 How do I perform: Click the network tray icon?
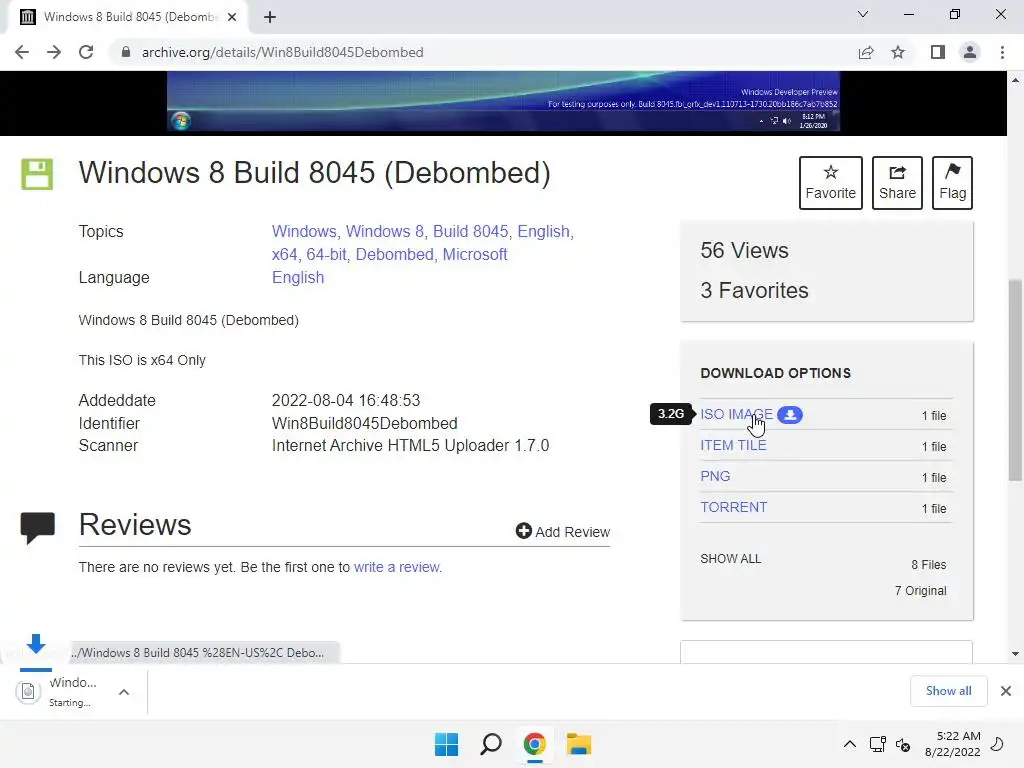(878, 744)
